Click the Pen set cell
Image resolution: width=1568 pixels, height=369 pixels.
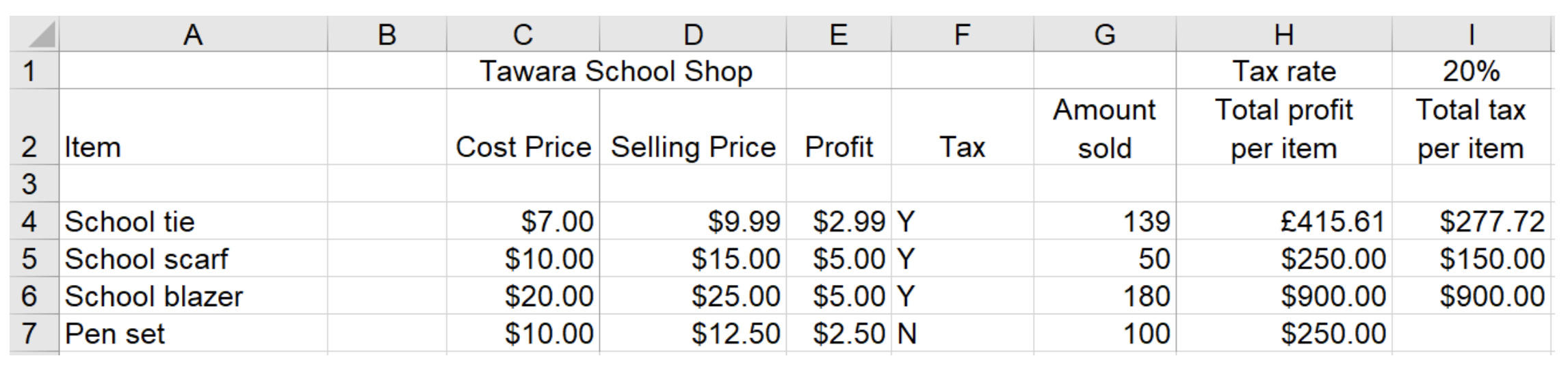(x=194, y=333)
